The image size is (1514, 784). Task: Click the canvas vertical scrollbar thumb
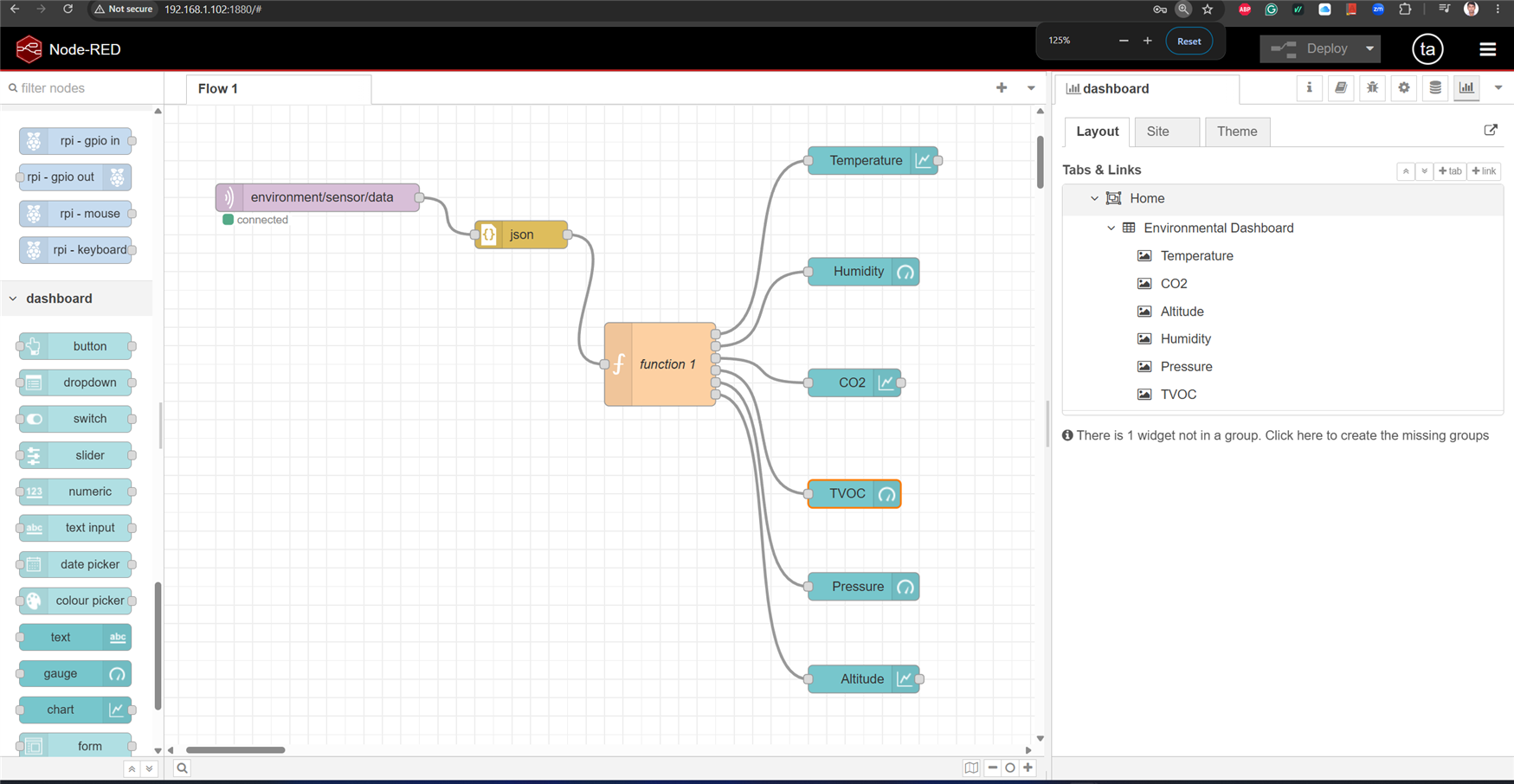coord(1040,162)
